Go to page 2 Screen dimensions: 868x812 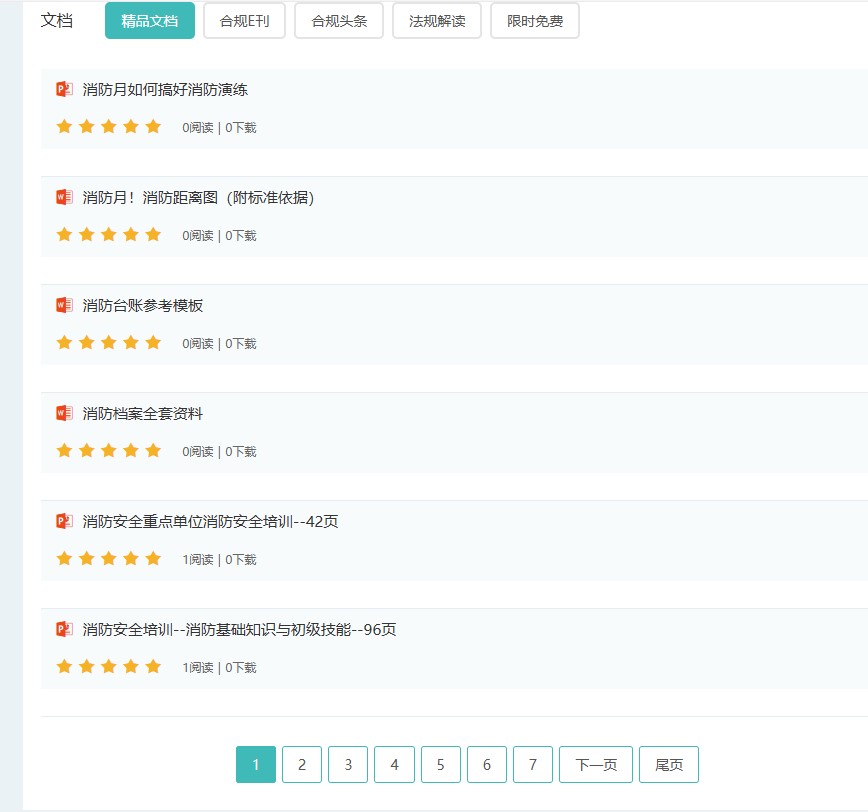pos(302,764)
